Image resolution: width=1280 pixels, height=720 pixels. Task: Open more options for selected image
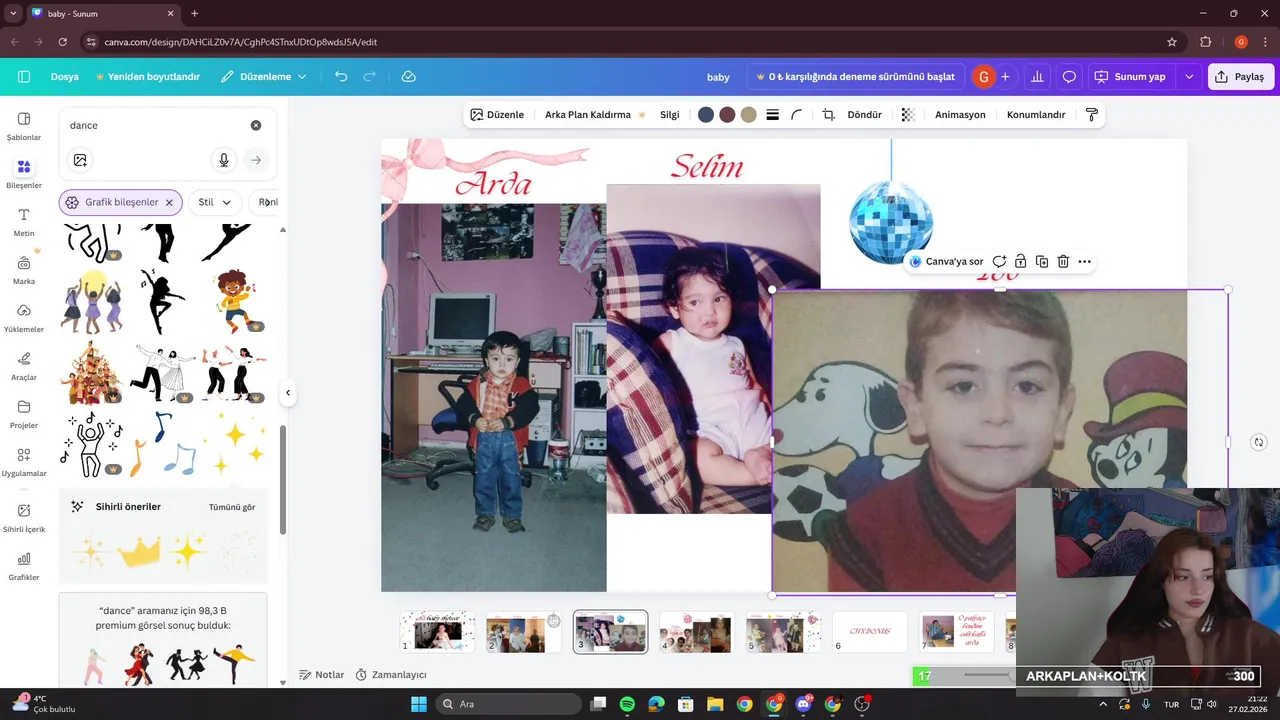tap(1085, 261)
